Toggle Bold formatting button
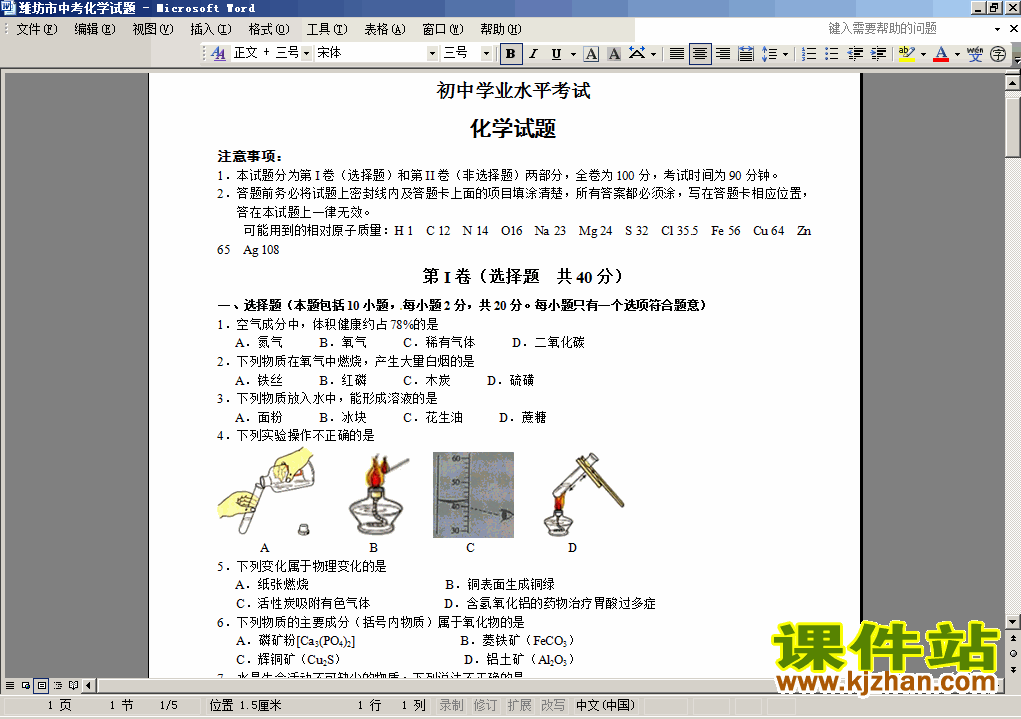Image resolution: width=1021 pixels, height=719 pixels. coord(510,53)
